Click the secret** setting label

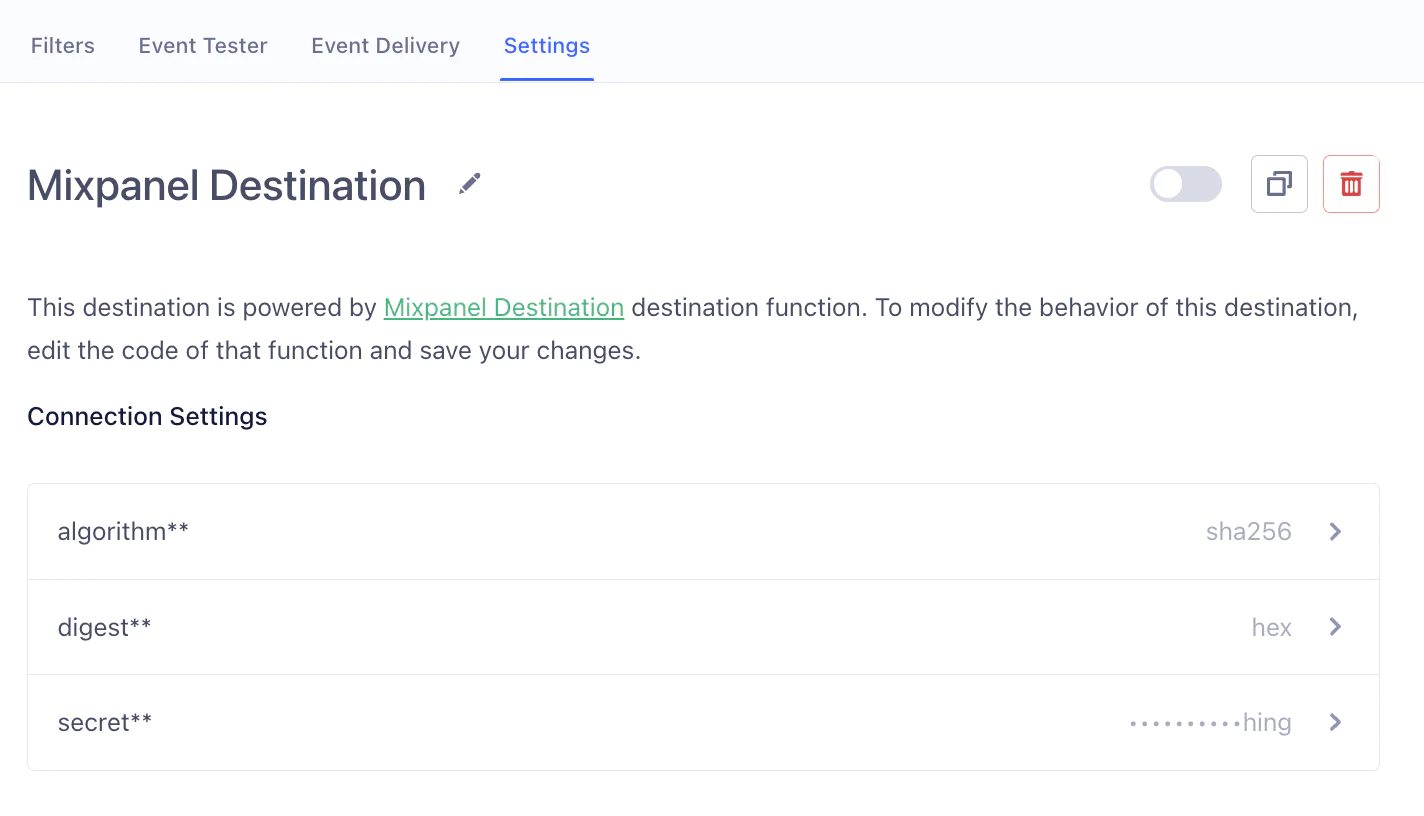tap(105, 722)
